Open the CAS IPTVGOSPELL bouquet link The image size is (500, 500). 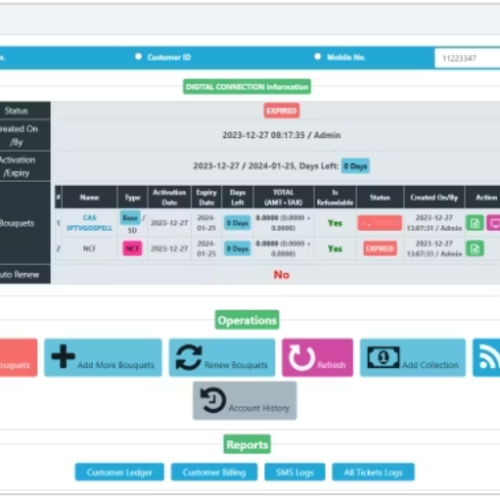tap(89, 223)
